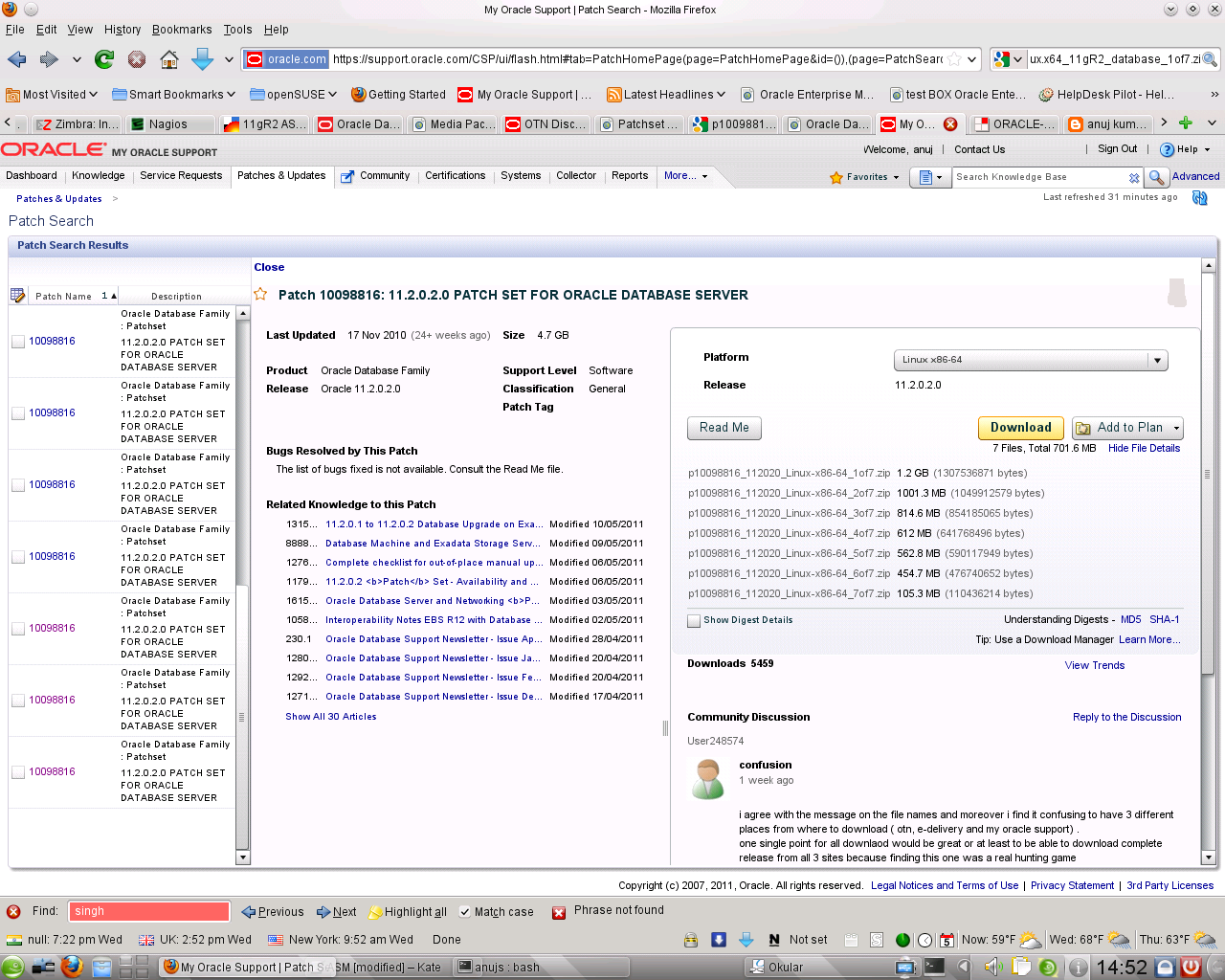Open the Downloads blue arrow icon
Image resolution: width=1225 pixels, height=980 pixels.
point(202,59)
